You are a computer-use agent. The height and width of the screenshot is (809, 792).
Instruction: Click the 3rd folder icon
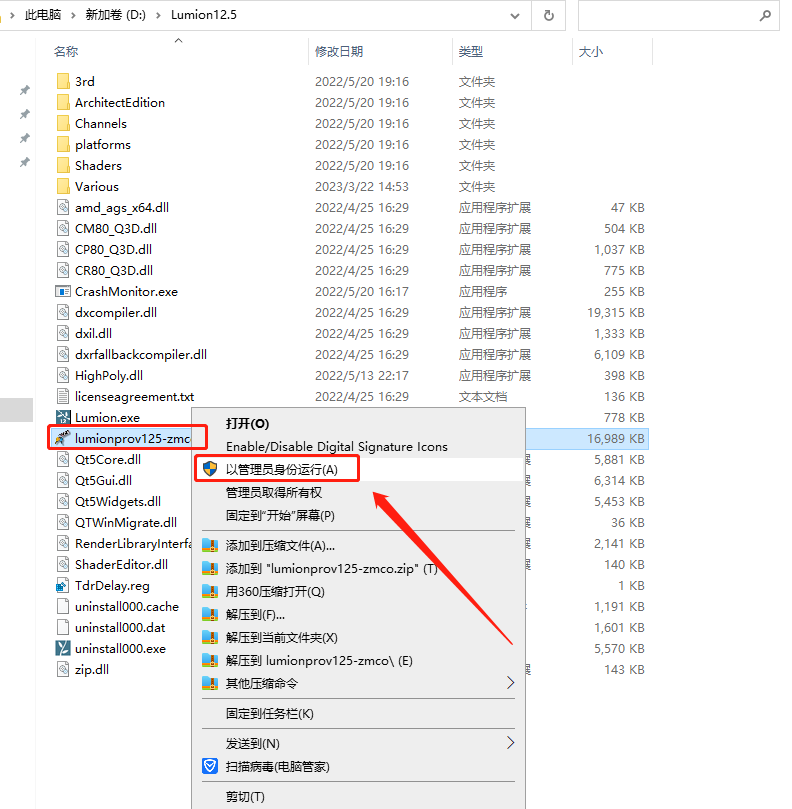pyautogui.click(x=63, y=82)
